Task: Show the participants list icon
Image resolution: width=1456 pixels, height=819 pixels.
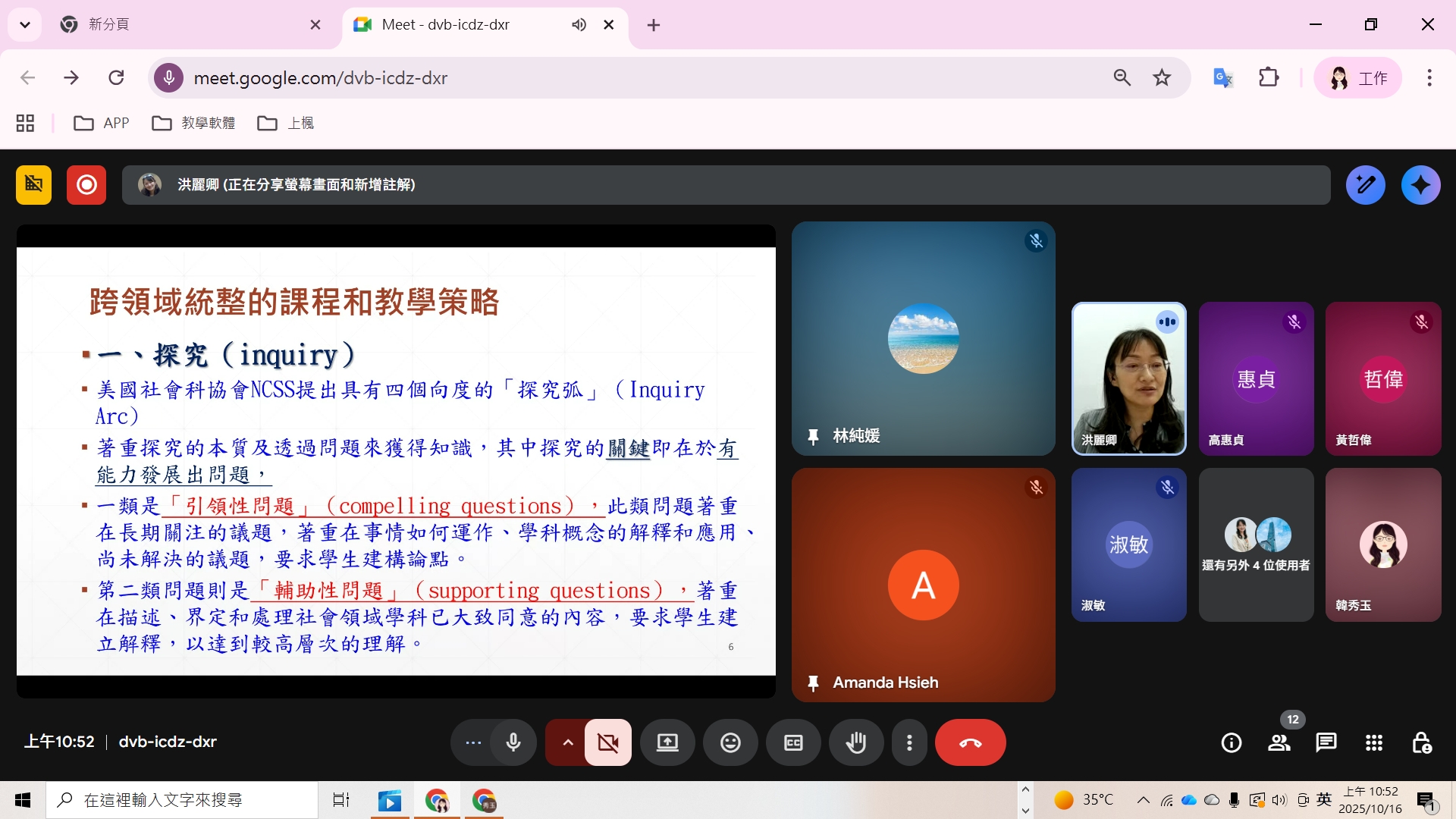Action: tap(1279, 742)
